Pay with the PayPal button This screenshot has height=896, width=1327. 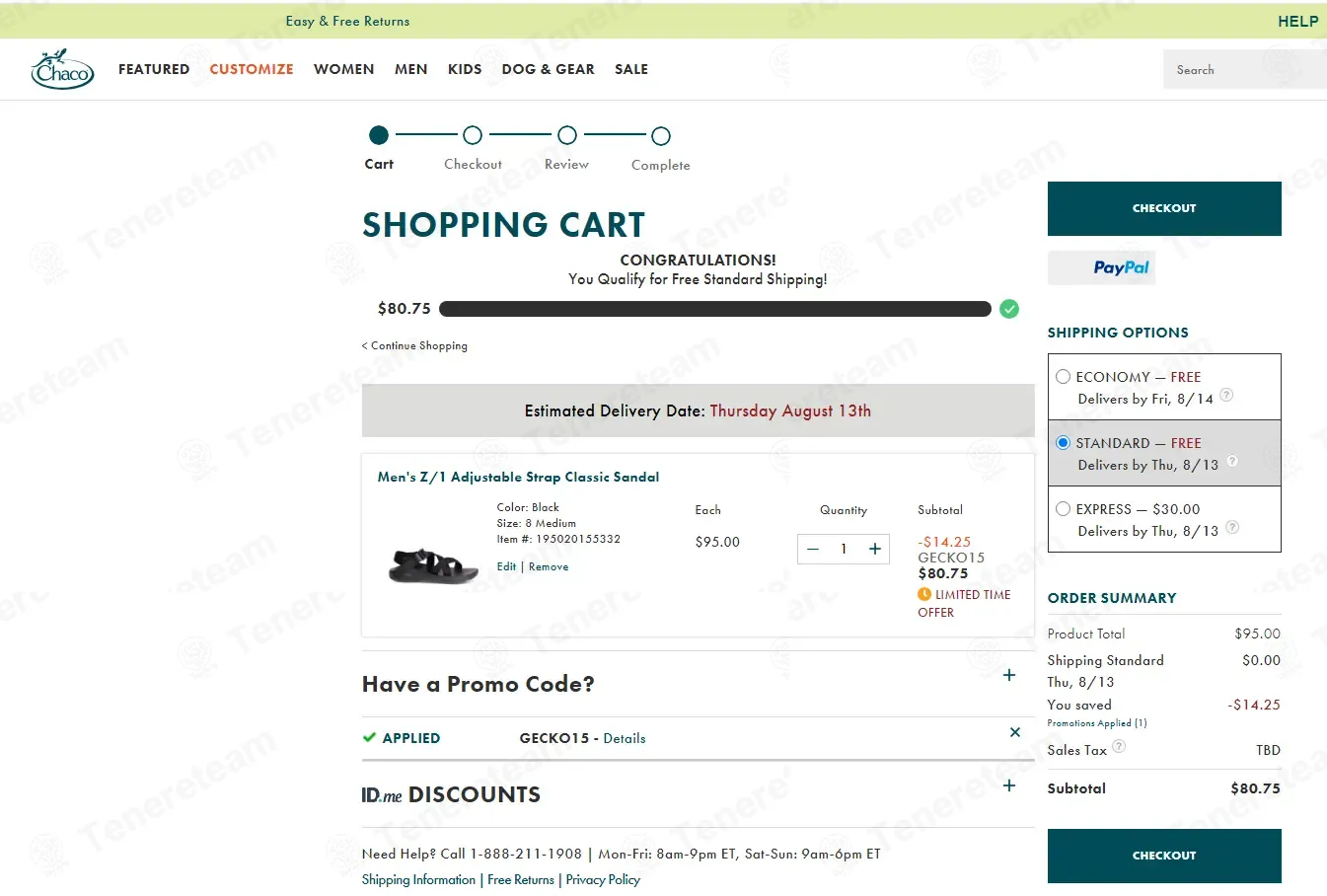click(x=1101, y=267)
